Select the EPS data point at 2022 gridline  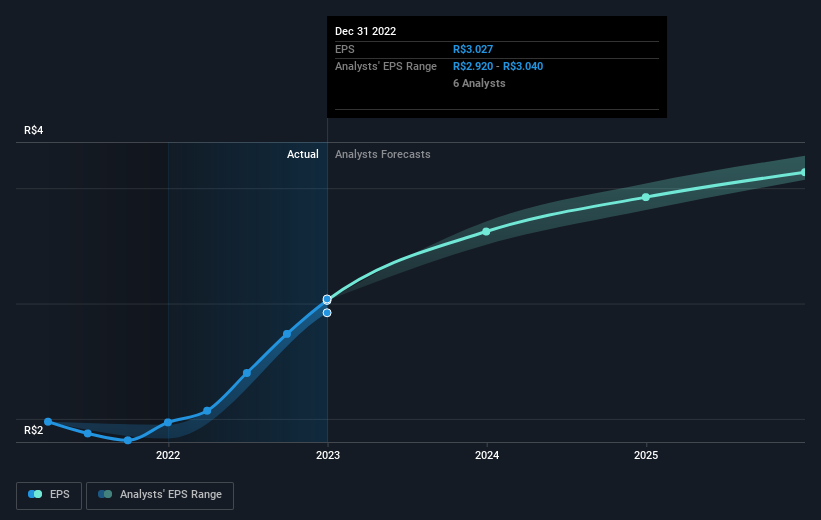click(168, 422)
